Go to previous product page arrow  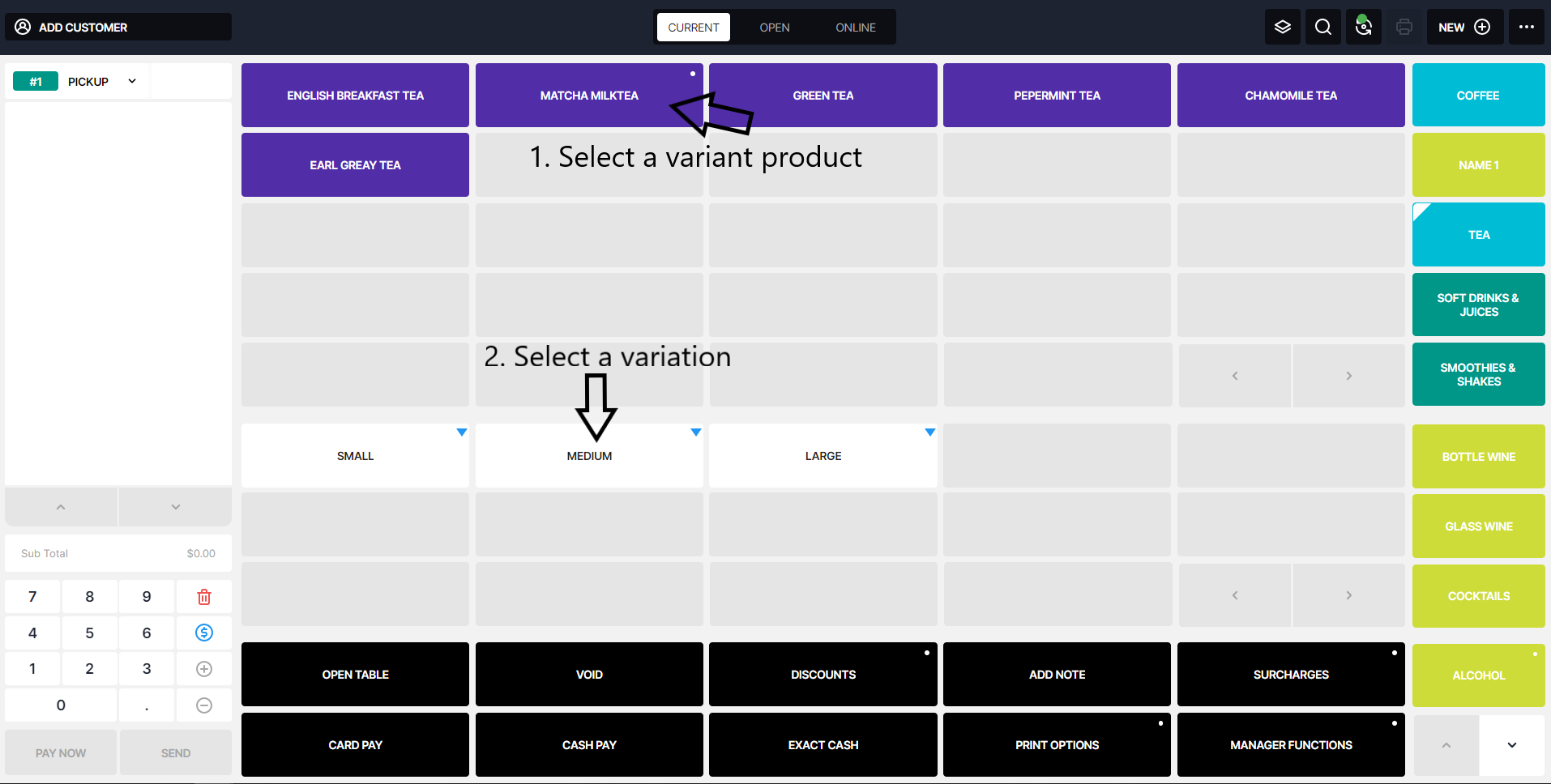click(1234, 375)
